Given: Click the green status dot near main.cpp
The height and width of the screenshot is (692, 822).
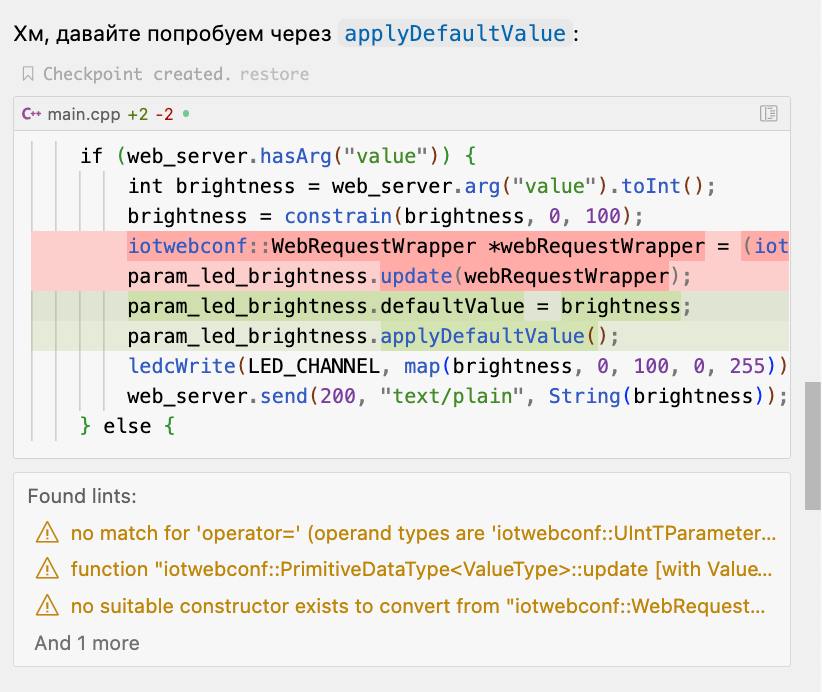Looking at the screenshot, I should point(186,114).
